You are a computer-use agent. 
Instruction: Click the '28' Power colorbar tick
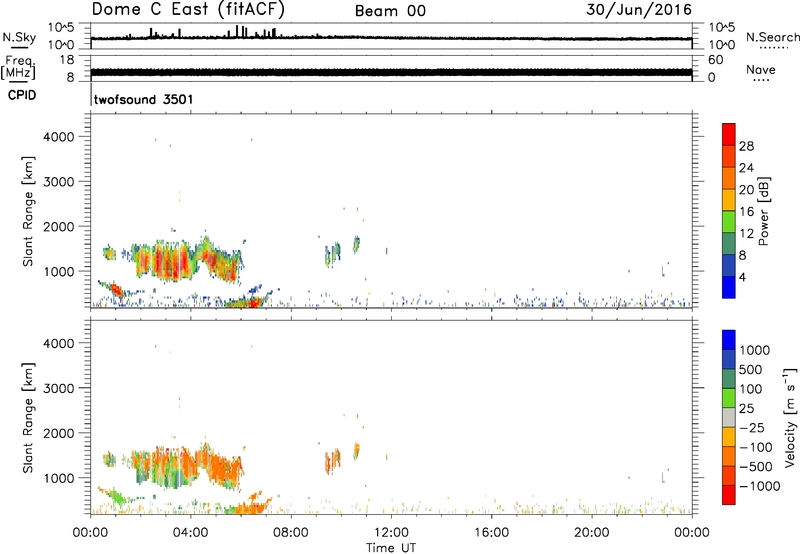pos(746,146)
